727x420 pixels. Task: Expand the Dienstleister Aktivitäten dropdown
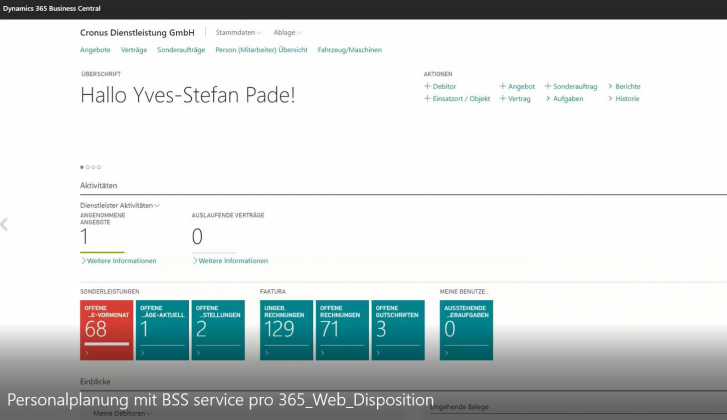120,205
